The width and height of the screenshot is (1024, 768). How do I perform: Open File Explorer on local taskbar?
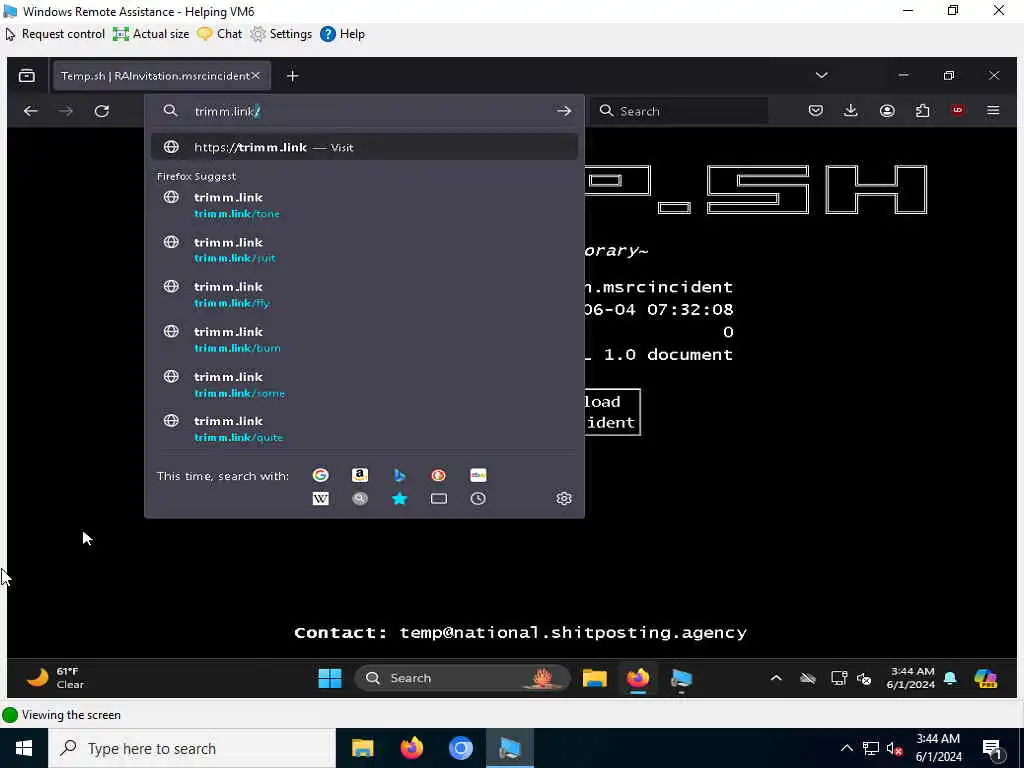pos(362,748)
